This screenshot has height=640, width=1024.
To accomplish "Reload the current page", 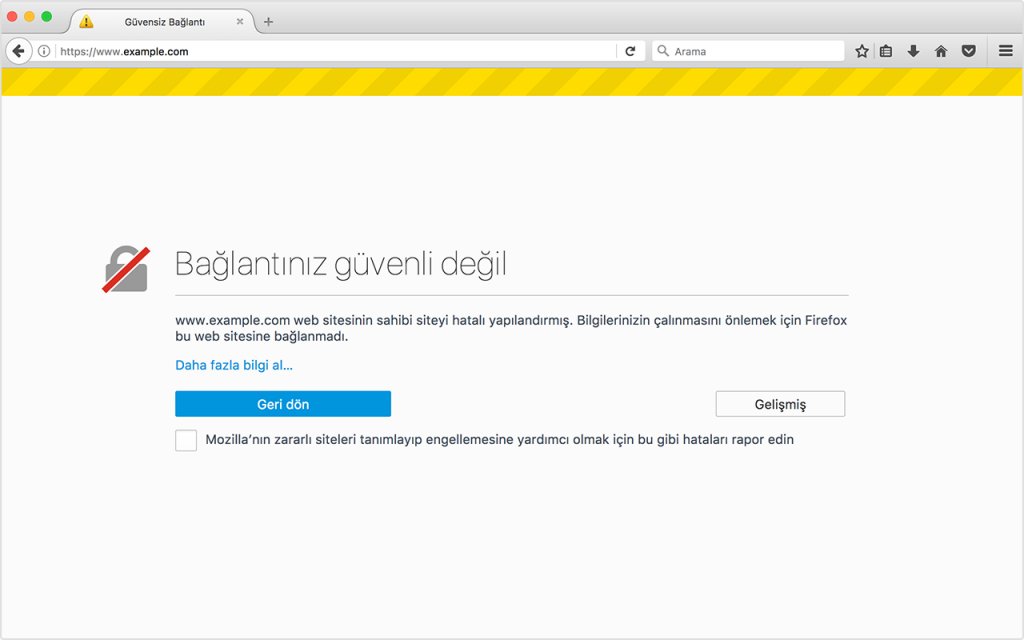I will point(630,50).
